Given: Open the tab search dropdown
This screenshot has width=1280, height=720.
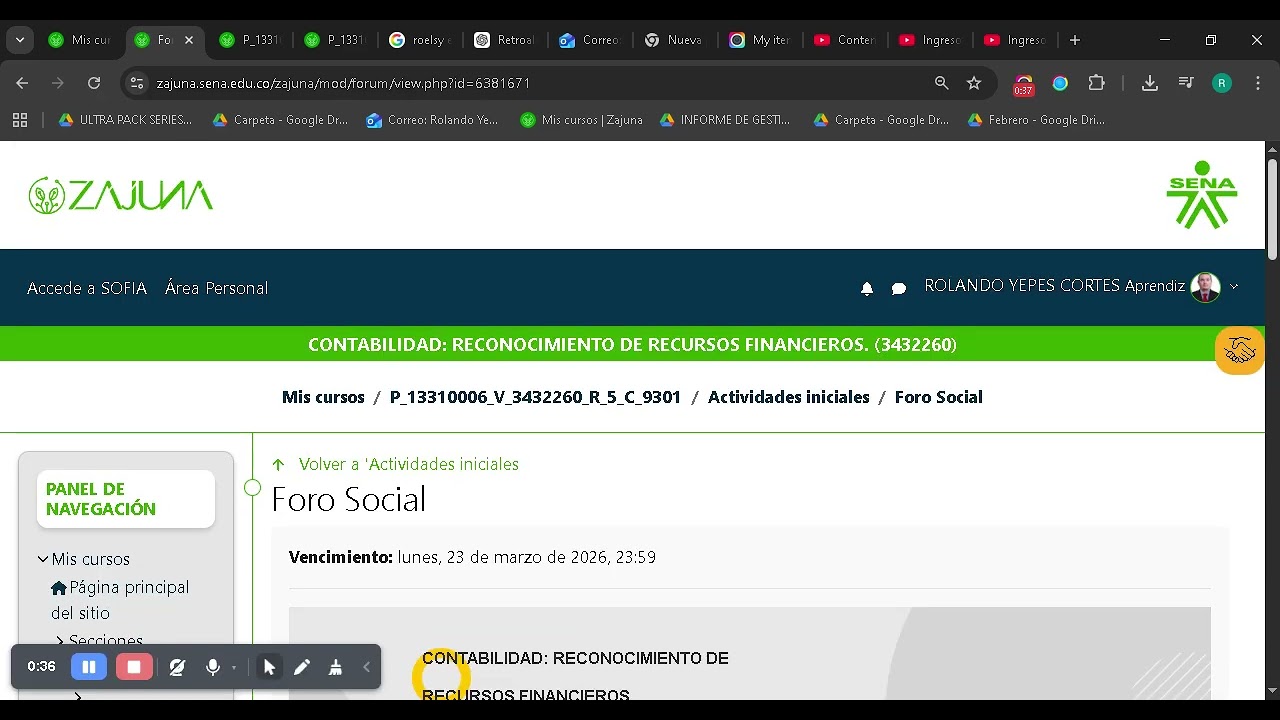Looking at the screenshot, I should click(x=20, y=40).
